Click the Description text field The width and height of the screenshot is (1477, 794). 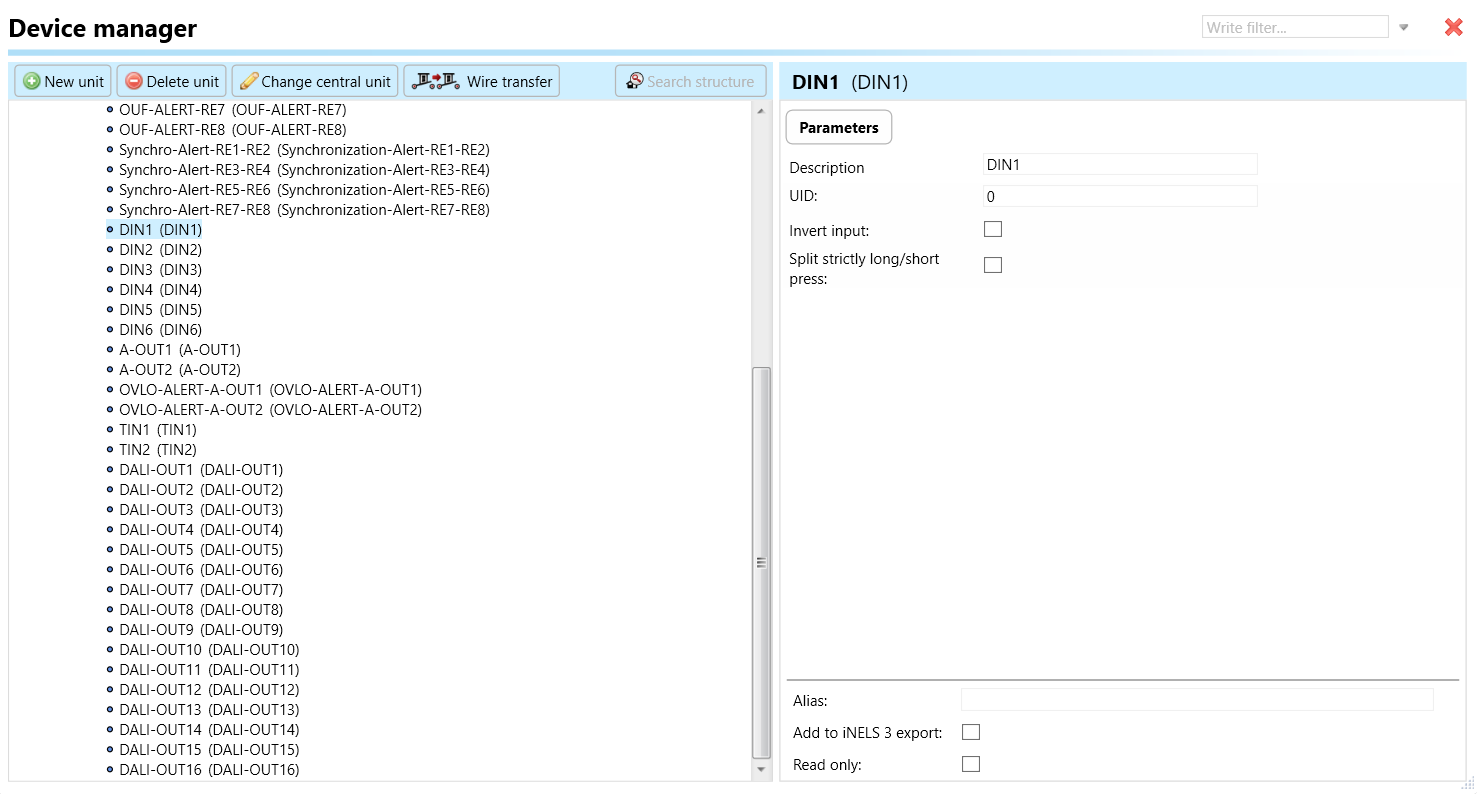1119,165
